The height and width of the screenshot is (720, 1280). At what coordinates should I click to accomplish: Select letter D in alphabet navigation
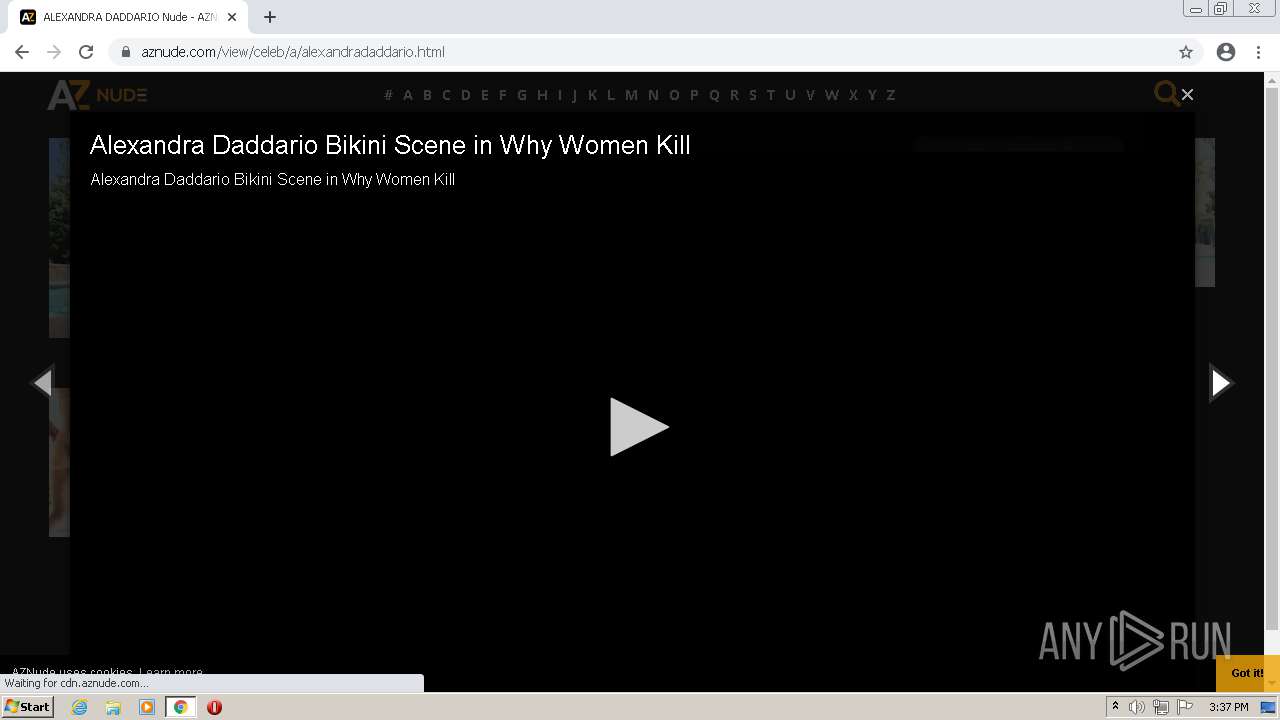tap(466, 95)
